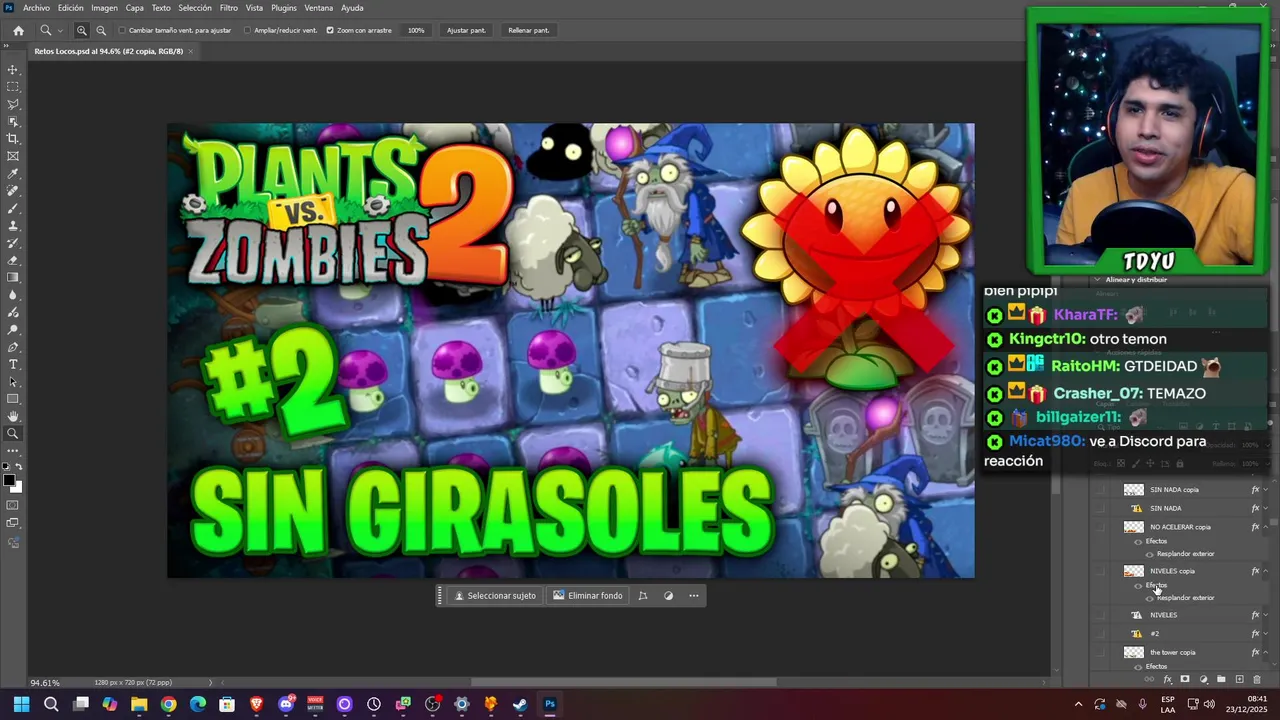This screenshot has width=1280, height=720.
Task: Select the Horizontal Type tool
Action: [x=13, y=364]
